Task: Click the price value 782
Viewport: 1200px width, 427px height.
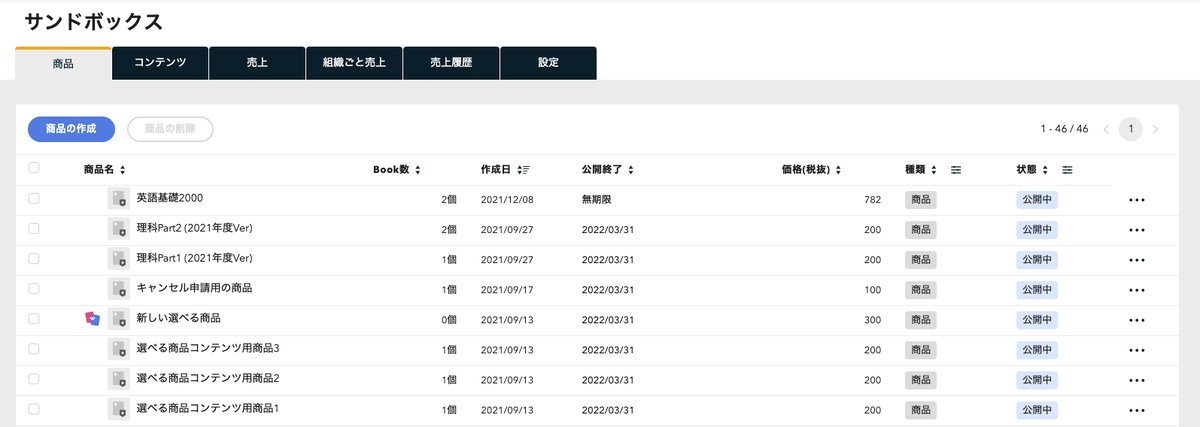Action: pos(872,200)
